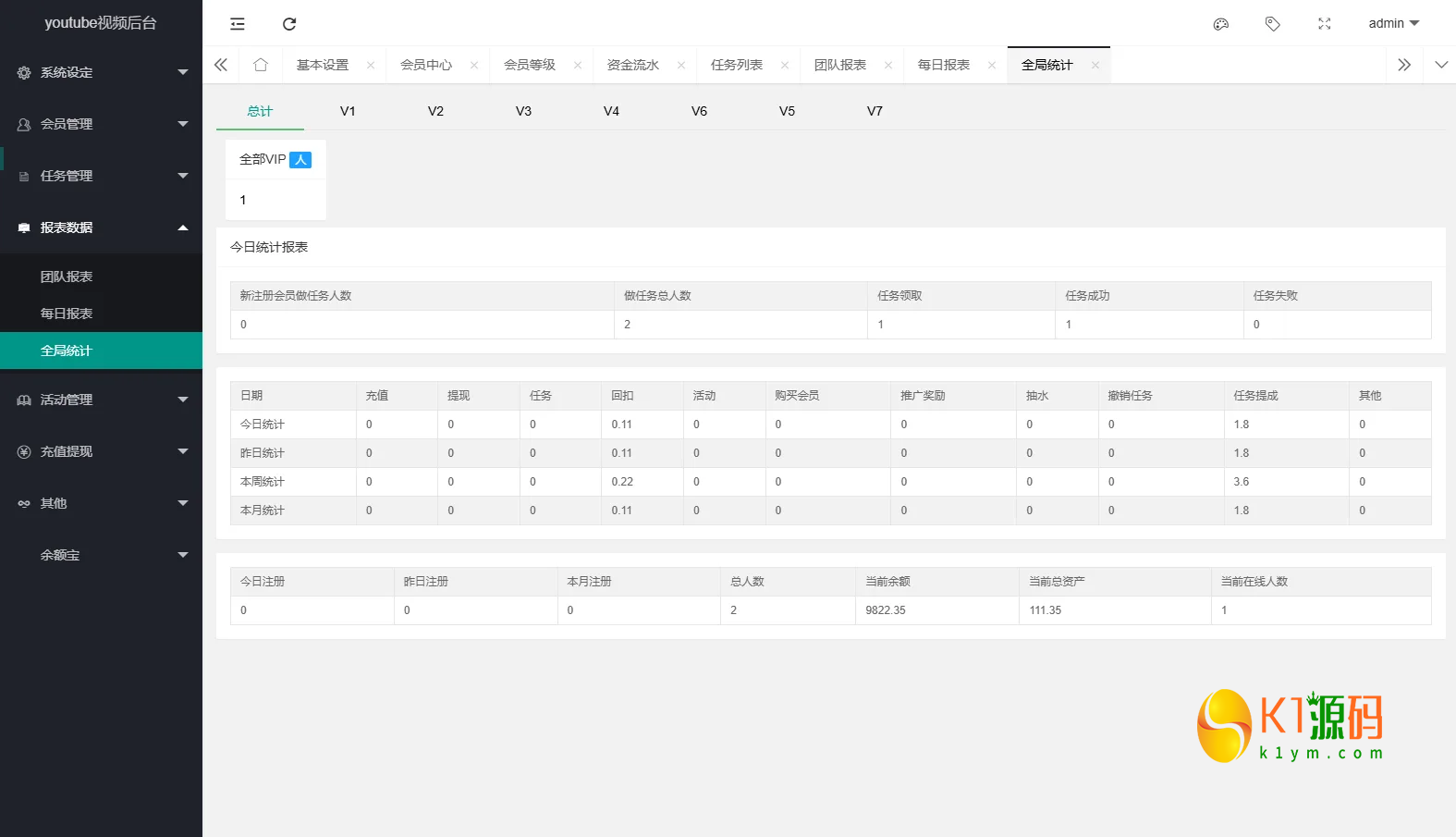This screenshot has height=837, width=1456.
Task: Open the tab operations dropdown arrow
Action: 1441,65
